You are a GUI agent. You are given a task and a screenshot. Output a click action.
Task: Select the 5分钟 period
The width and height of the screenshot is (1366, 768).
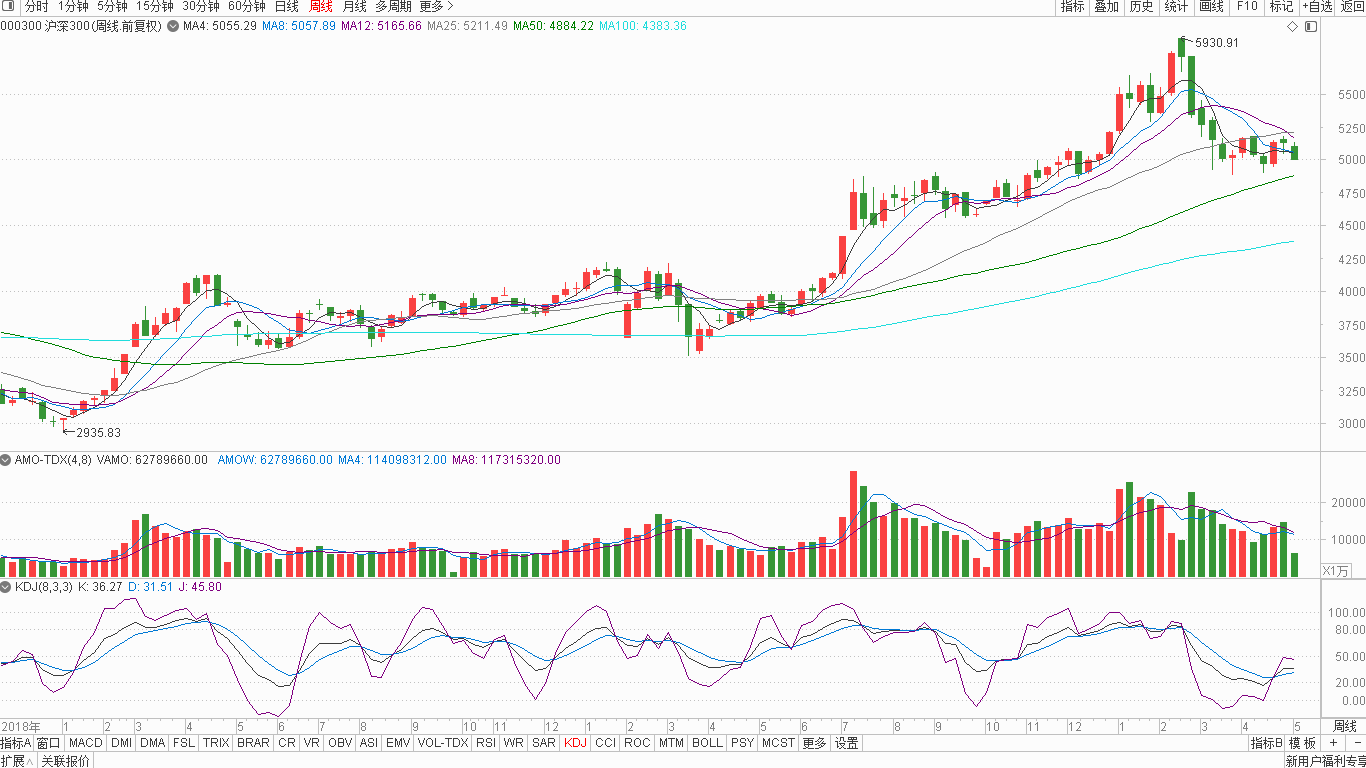point(112,6)
